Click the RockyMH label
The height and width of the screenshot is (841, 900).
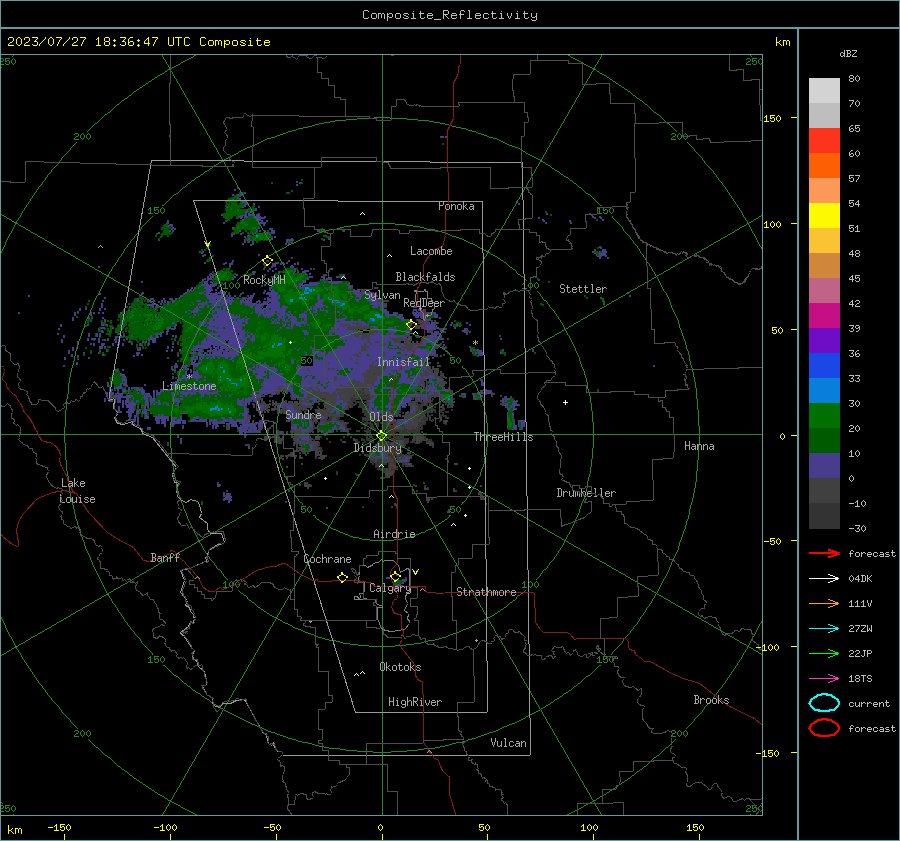click(264, 280)
